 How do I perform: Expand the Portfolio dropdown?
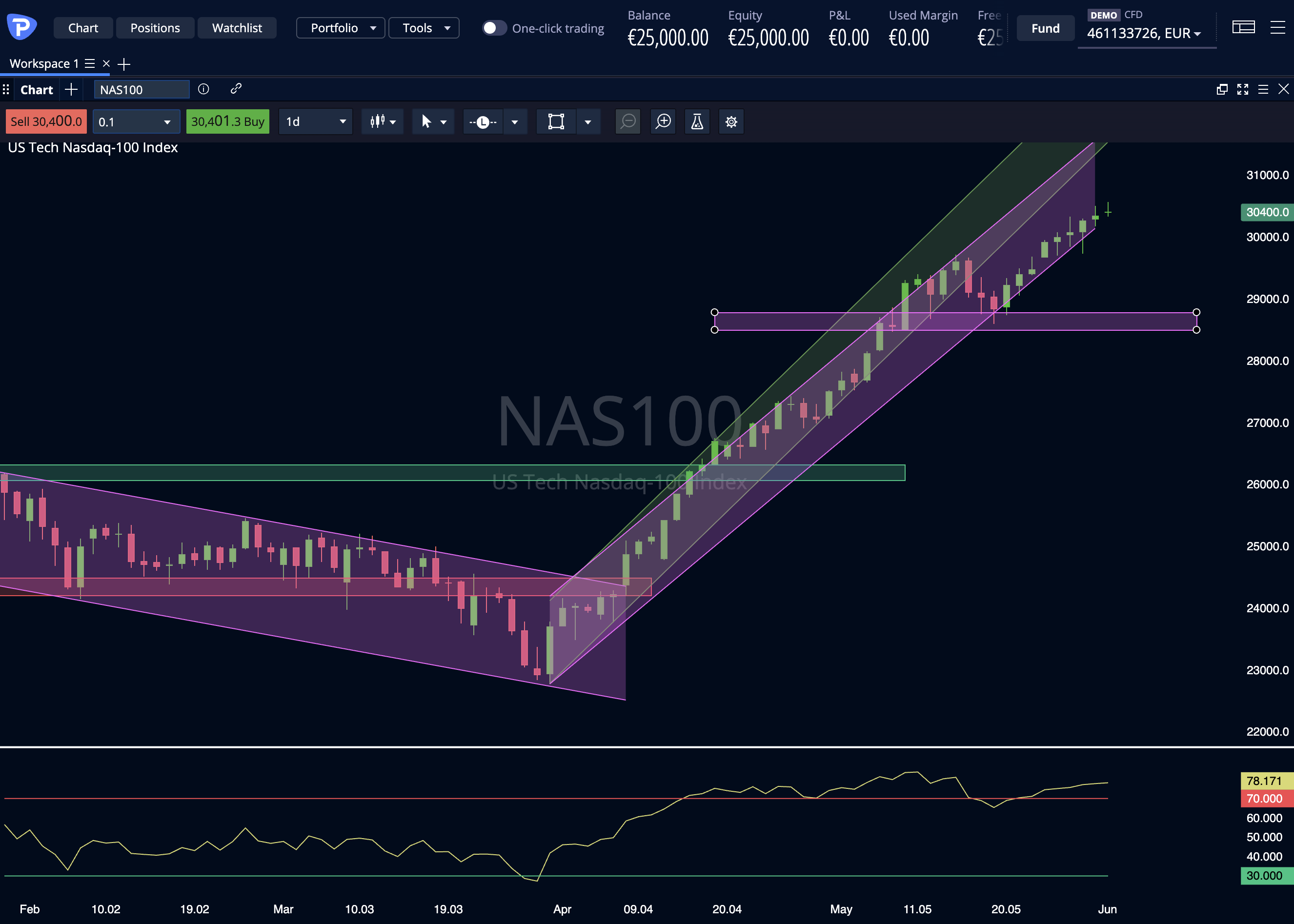(x=340, y=28)
